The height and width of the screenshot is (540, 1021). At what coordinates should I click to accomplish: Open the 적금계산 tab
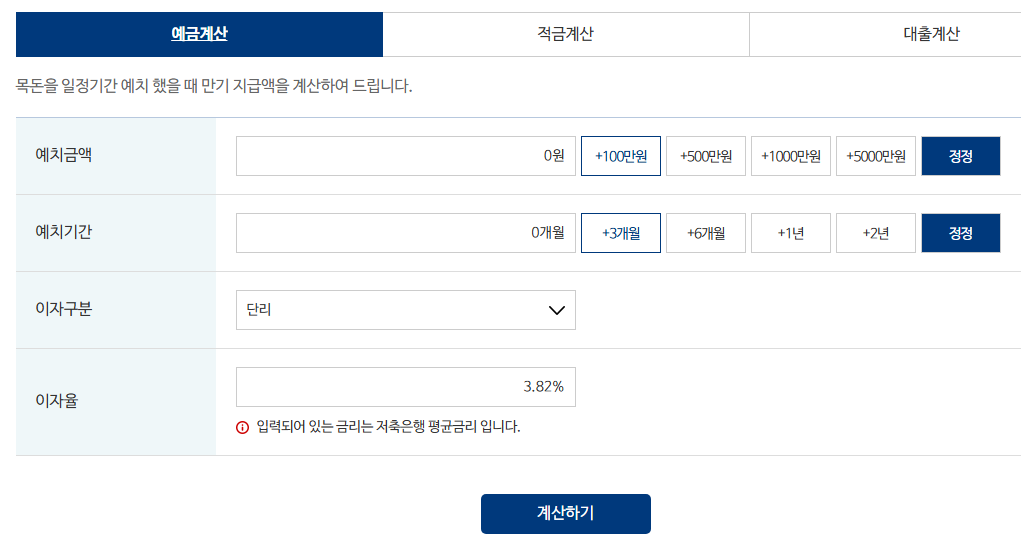tap(566, 34)
